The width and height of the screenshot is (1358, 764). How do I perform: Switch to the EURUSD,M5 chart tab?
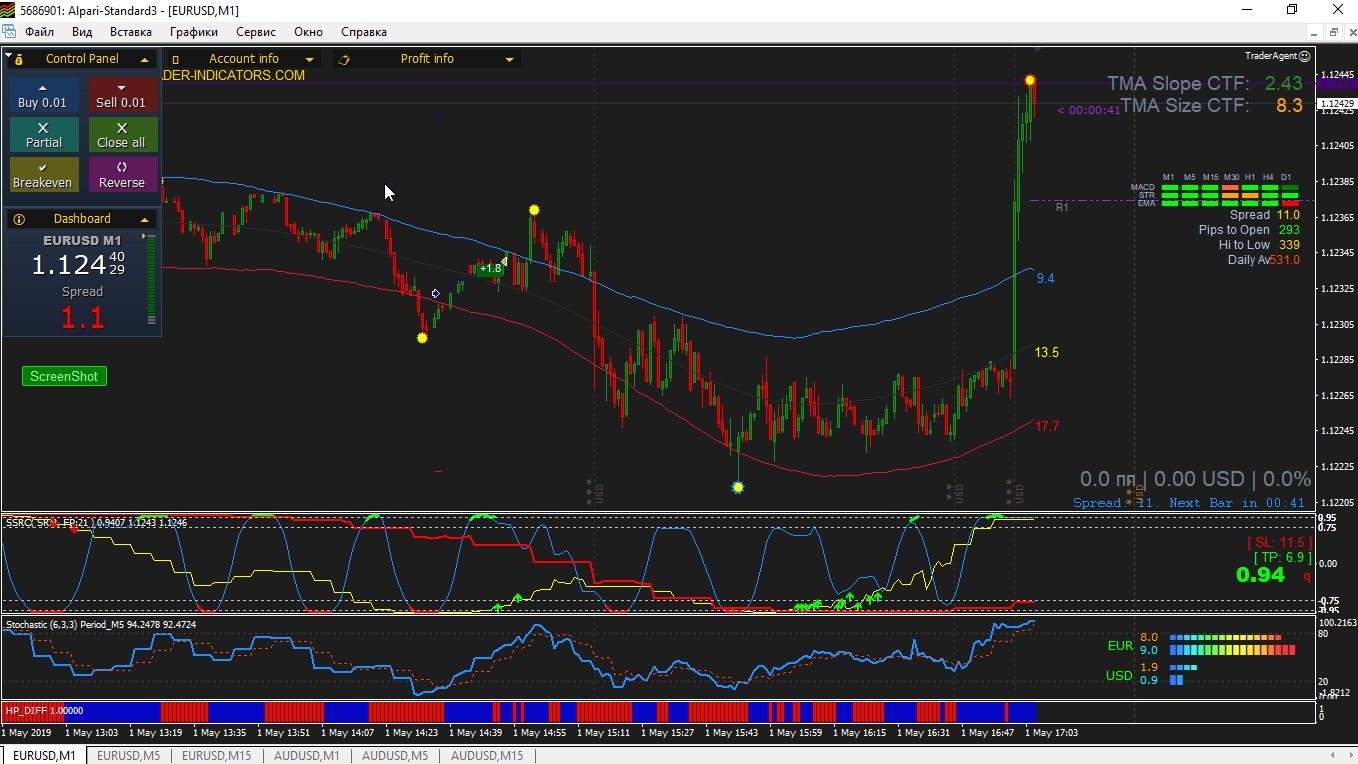[129, 756]
